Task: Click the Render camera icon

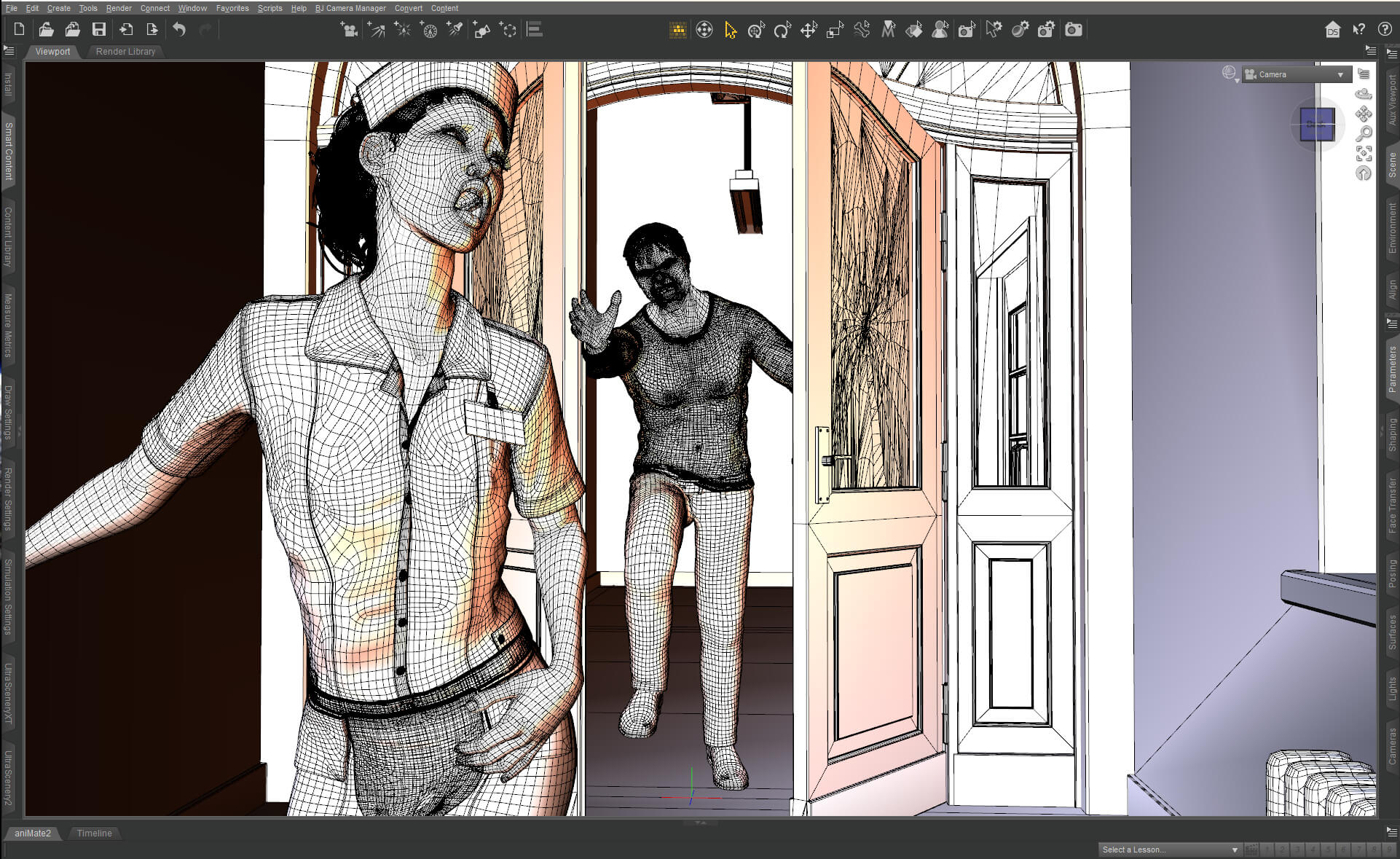Action: [1073, 30]
